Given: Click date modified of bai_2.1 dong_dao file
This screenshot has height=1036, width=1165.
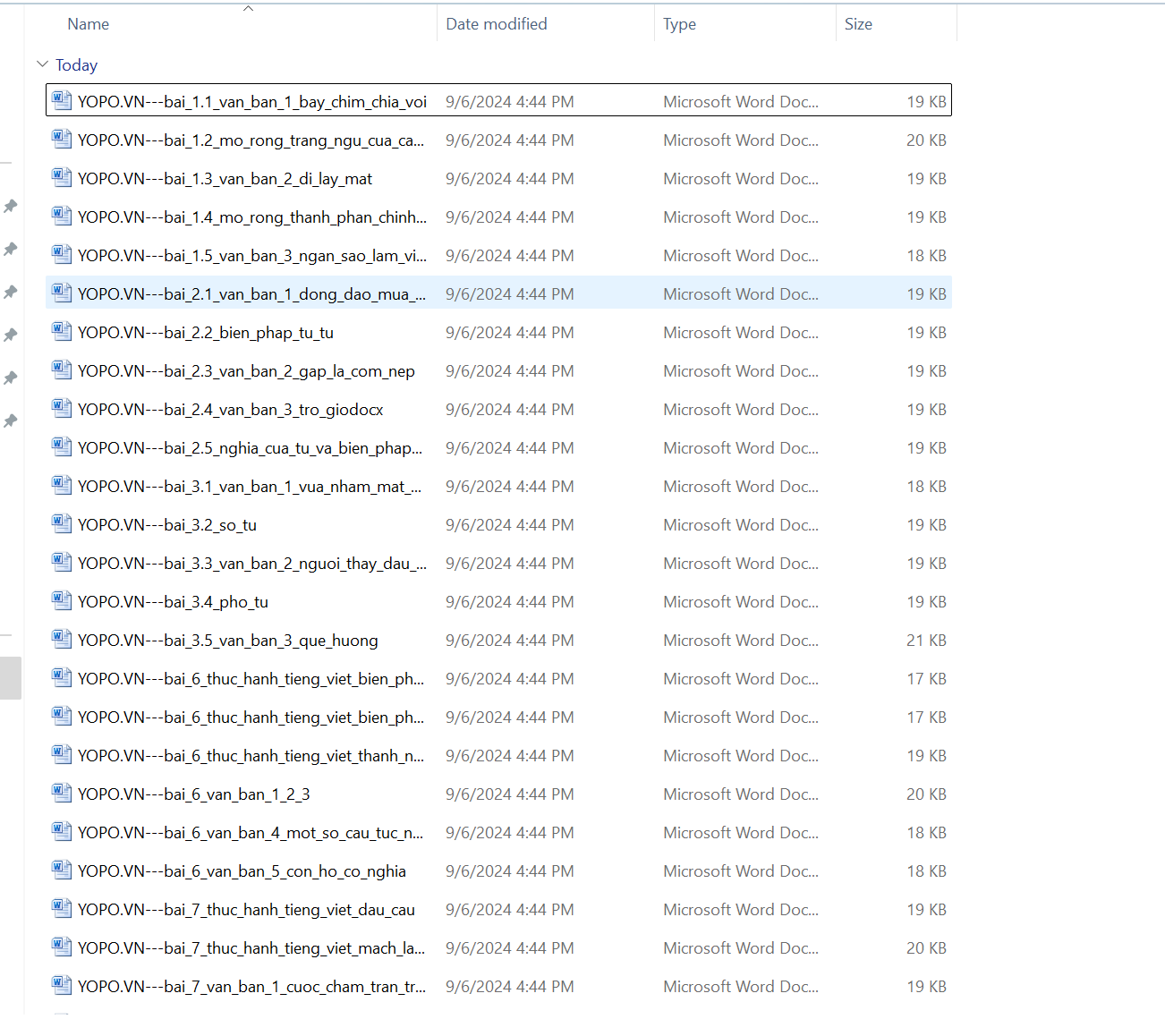Looking at the screenshot, I should point(510,294).
